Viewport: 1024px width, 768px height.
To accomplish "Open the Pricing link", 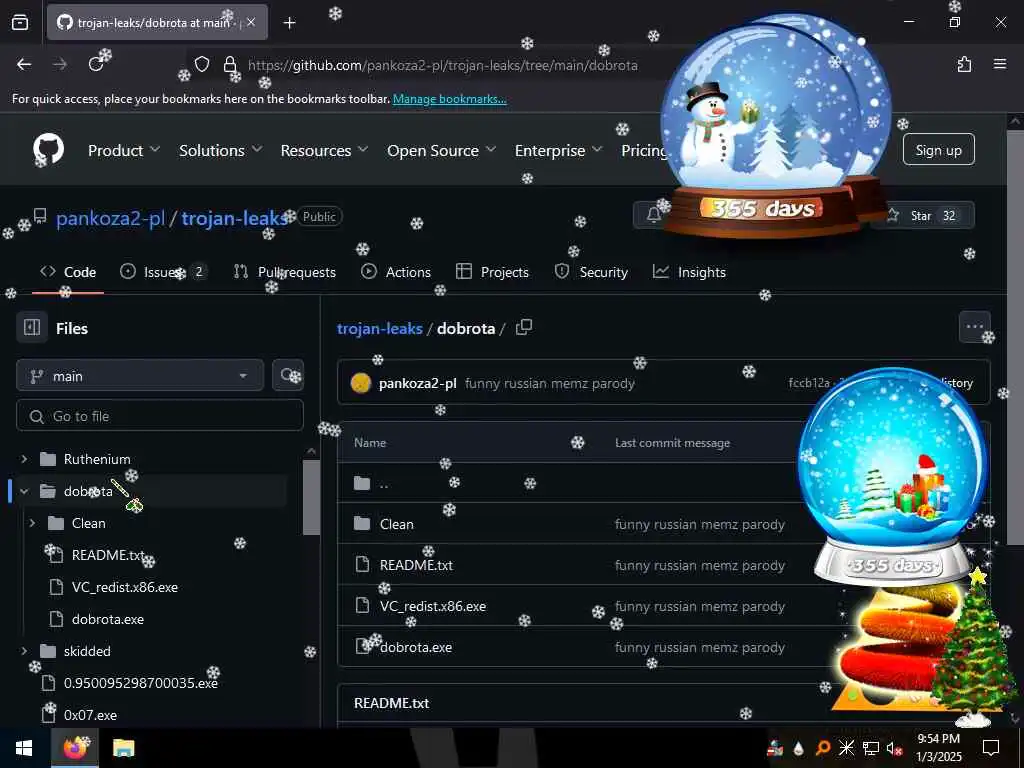I will tap(643, 150).
